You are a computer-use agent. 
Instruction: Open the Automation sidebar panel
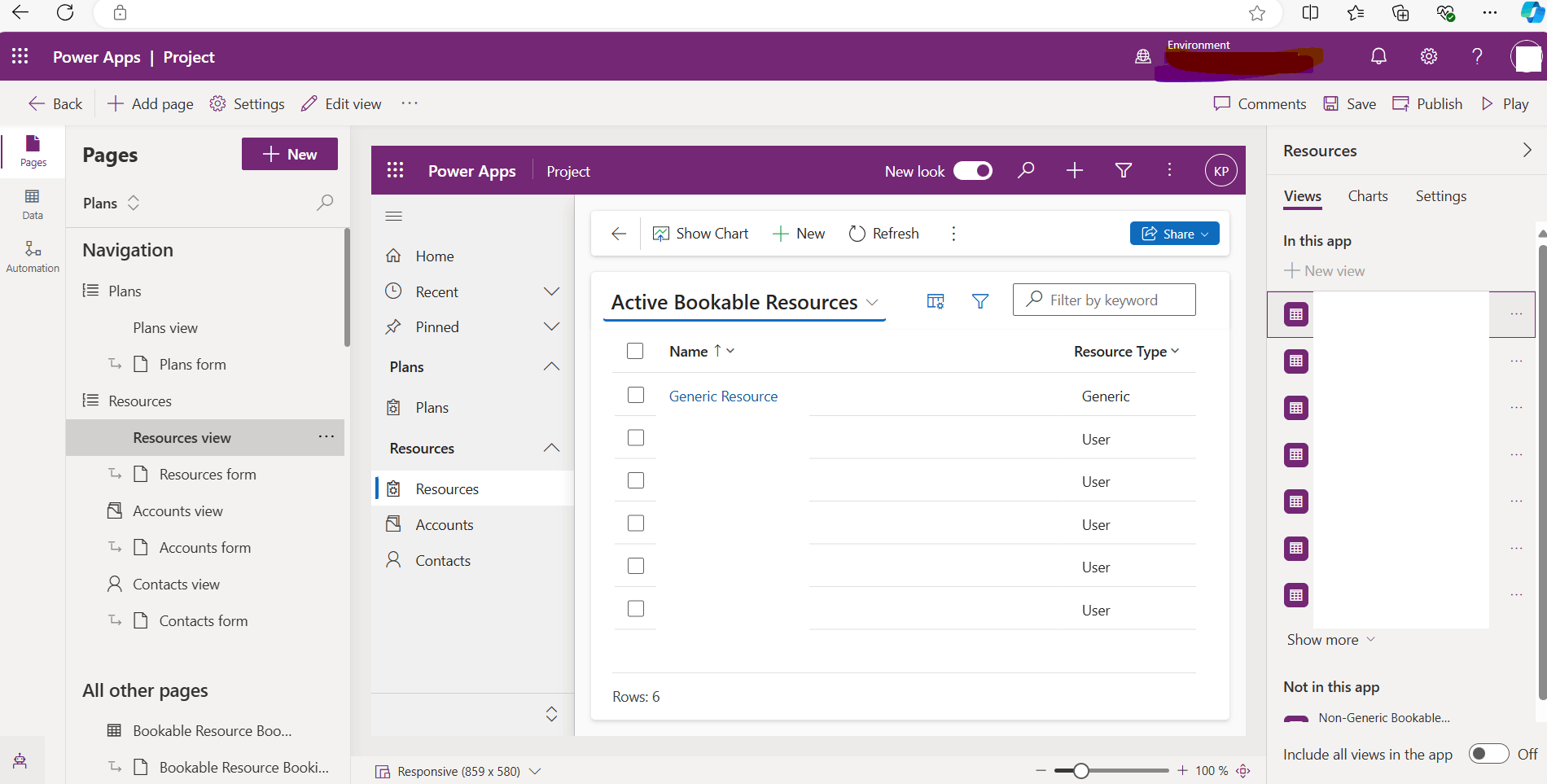click(33, 256)
